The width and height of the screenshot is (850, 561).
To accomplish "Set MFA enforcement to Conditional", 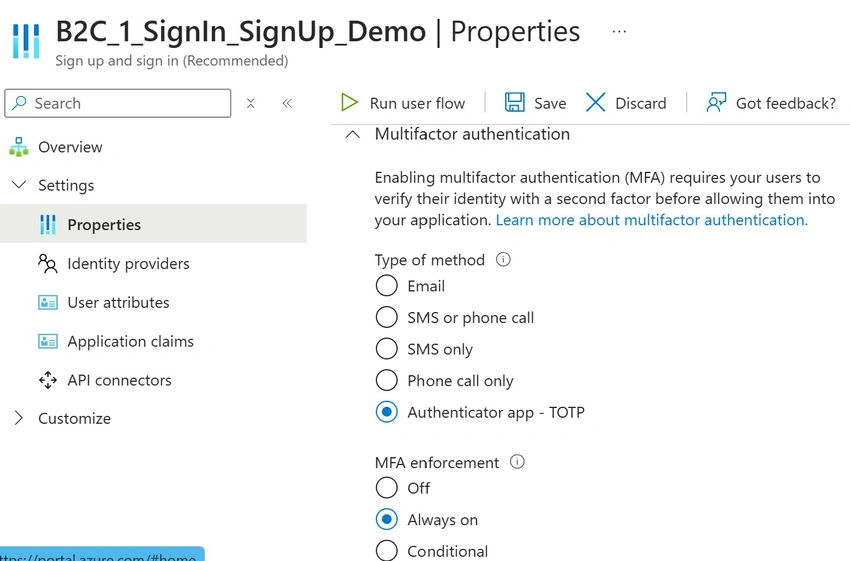I will (387, 551).
